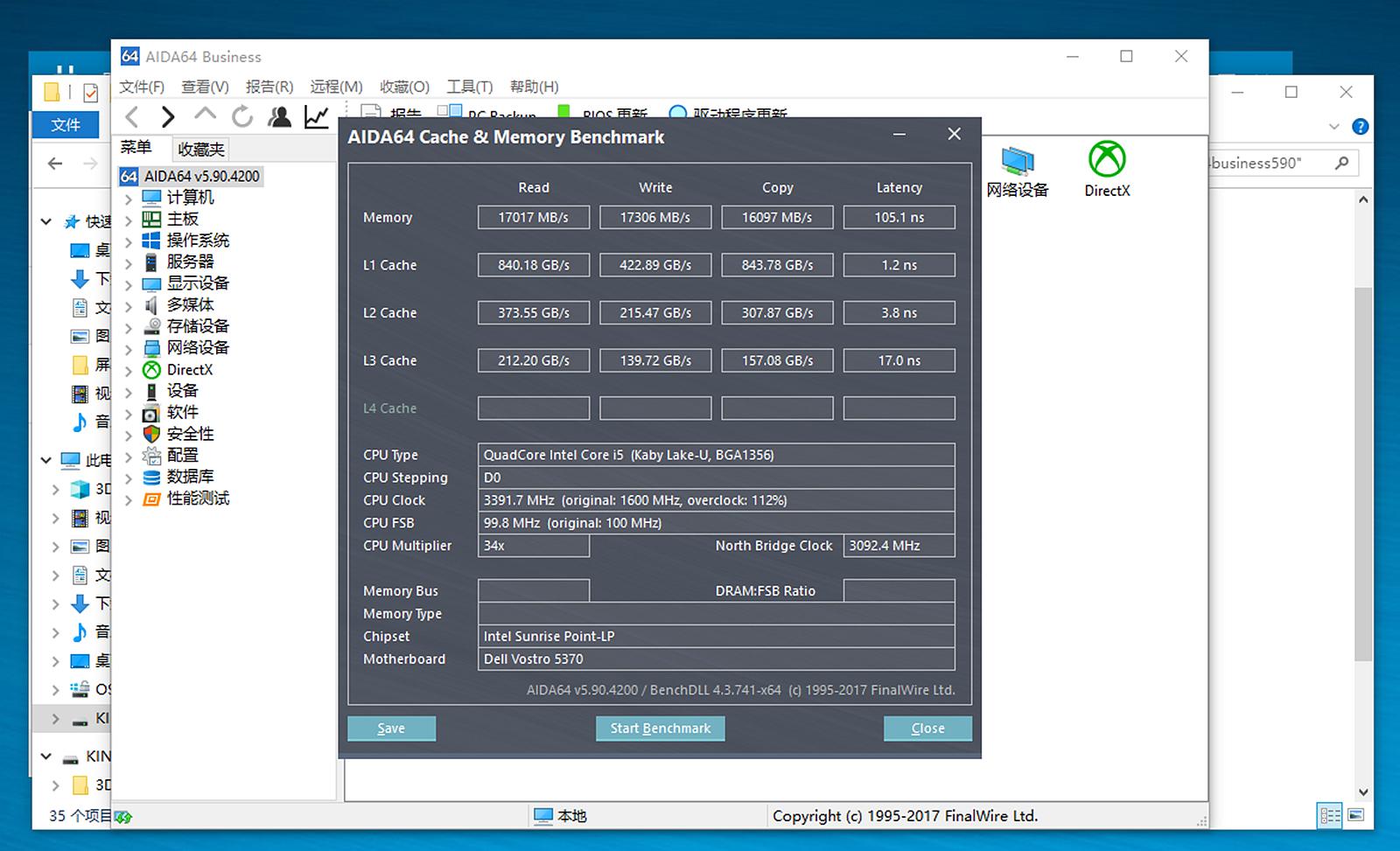The image size is (1400, 851).
Task: Select the 存储设备 tree item
Action: coord(198,326)
